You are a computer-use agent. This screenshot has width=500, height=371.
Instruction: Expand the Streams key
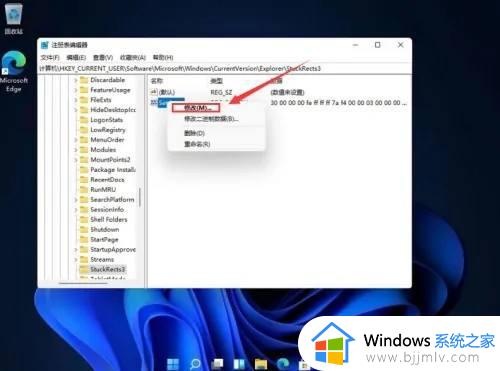pyautogui.click(x=76, y=259)
